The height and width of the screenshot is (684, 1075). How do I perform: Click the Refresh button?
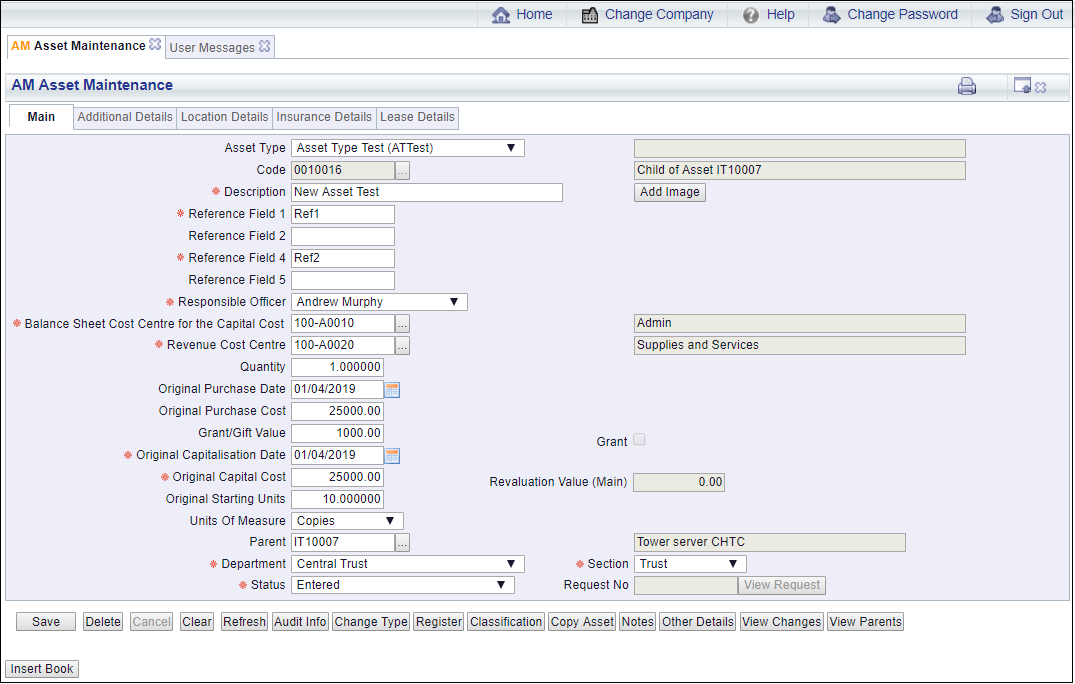click(244, 622)
